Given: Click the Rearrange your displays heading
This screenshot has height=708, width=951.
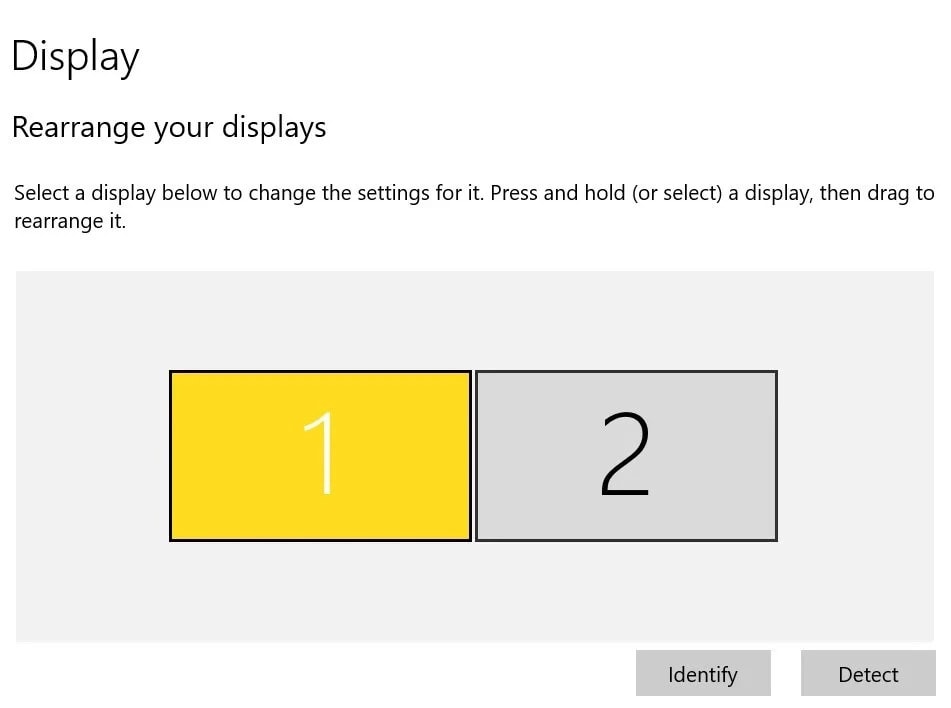Looking at the screenshot, I should [169, 127].
